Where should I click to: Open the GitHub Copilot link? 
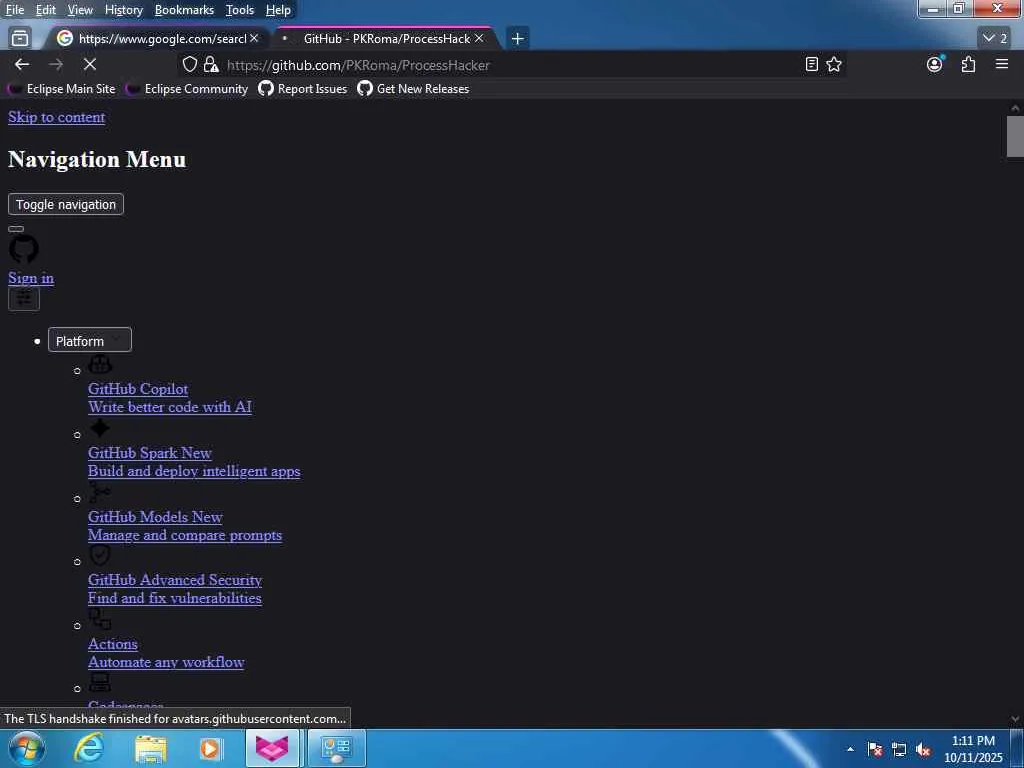138,389
